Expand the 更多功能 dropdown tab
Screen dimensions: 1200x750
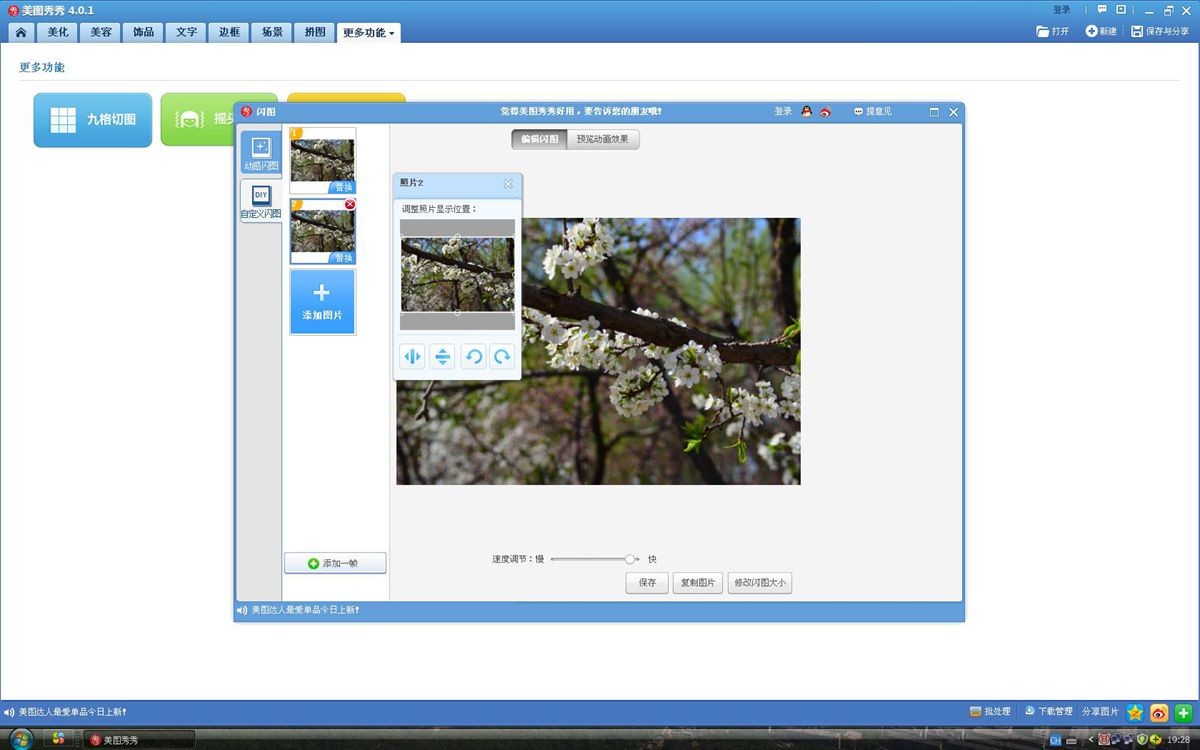pos(369,33)
